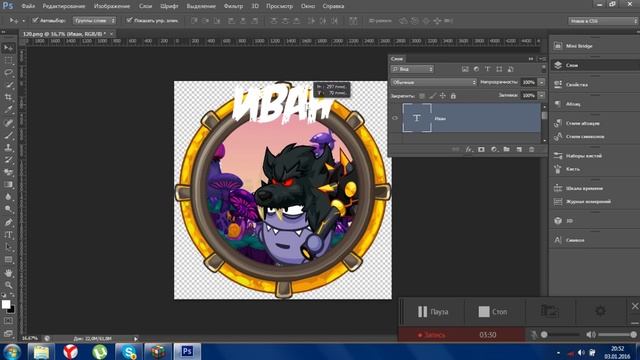Click the foreground color swatch

pyautogui.click(x=5, y=304)
